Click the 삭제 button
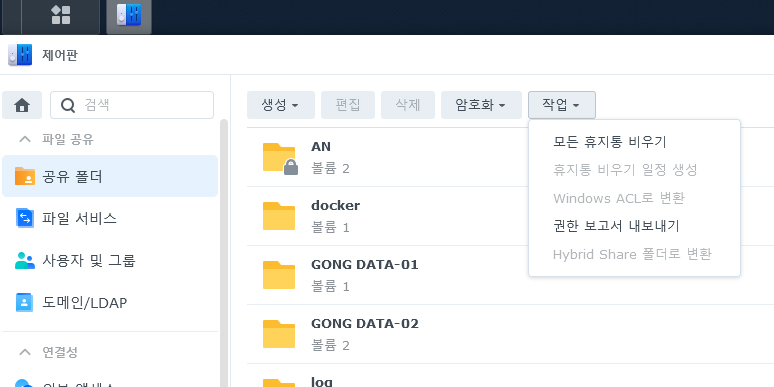Screen dimensions: 774x387 pos(408,105)
